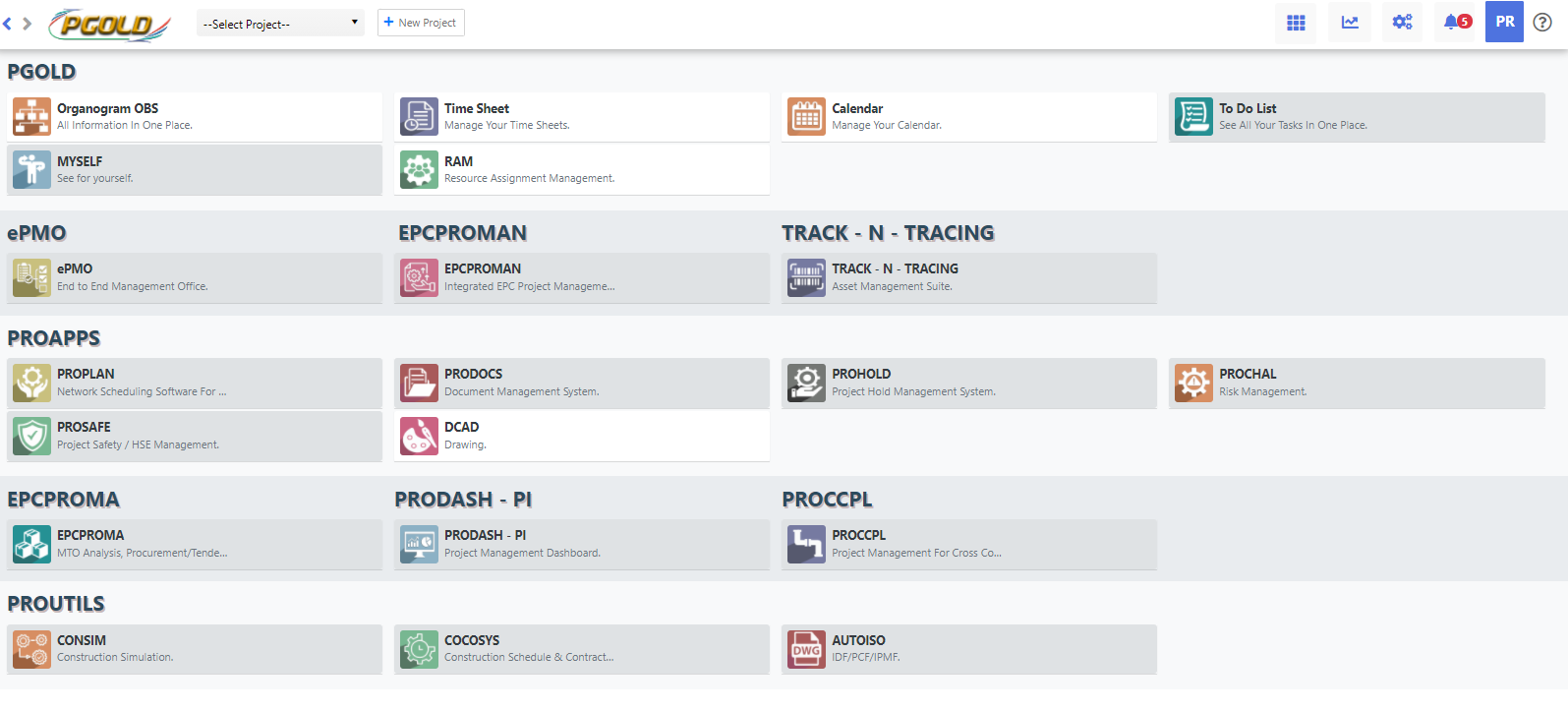Launch the EPCPROMAN tile icon

(x=419, y=277)
